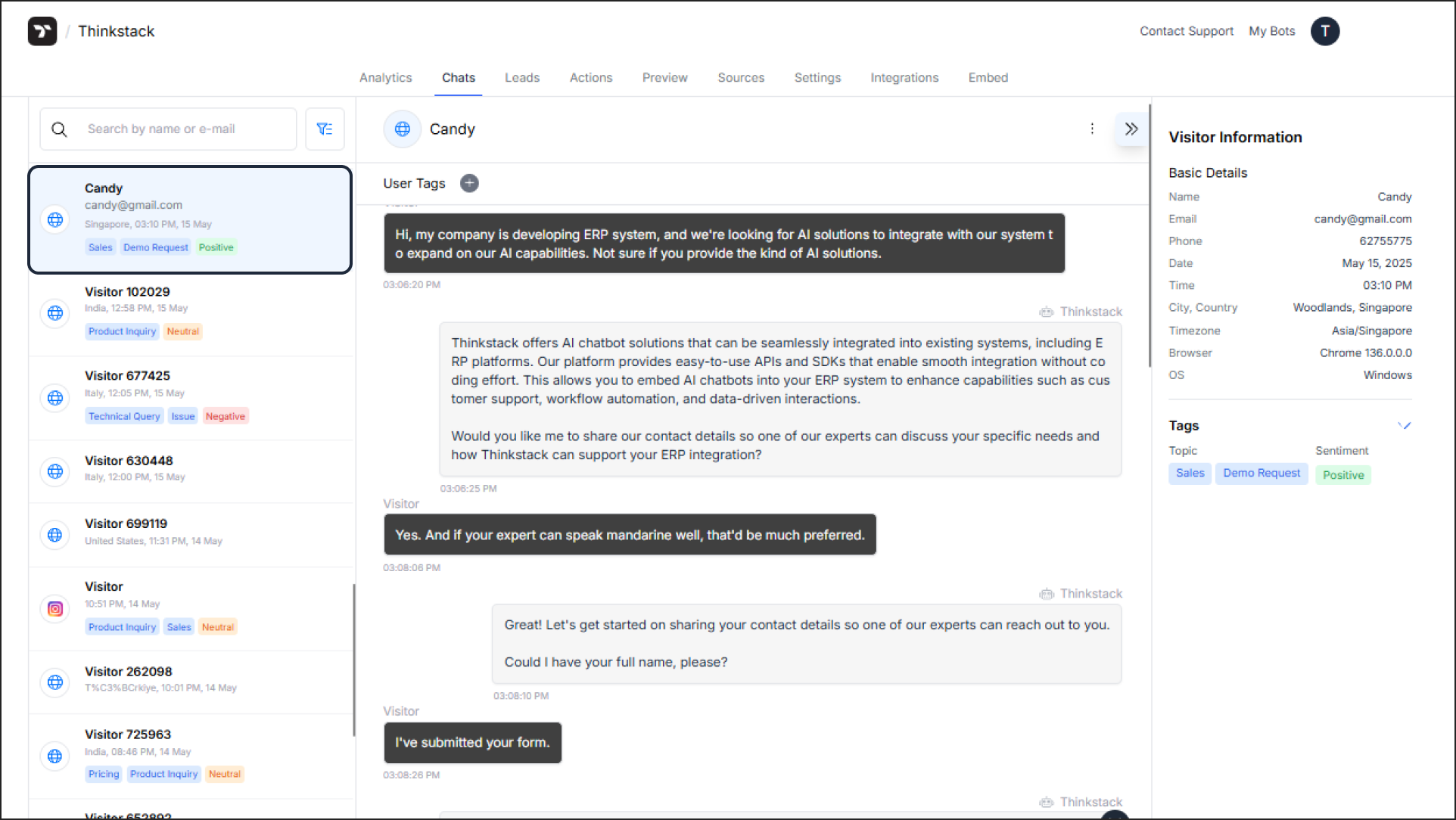Open the chat filter icon button
Screen dimensions: 1456x820
pyautogui.click(x=325, y=129)
